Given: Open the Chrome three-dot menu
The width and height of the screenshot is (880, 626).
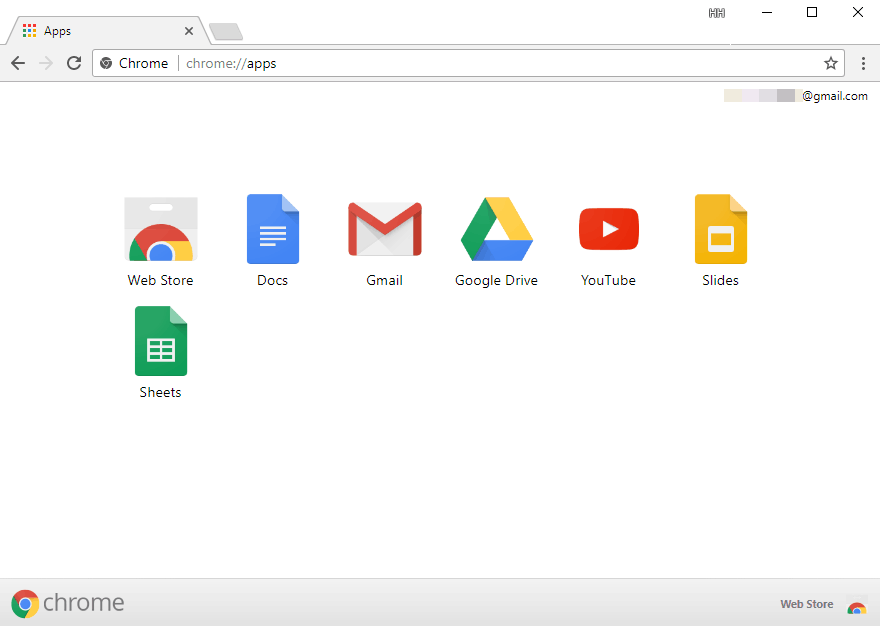Looking at the screenshot, I should point(863,63).
